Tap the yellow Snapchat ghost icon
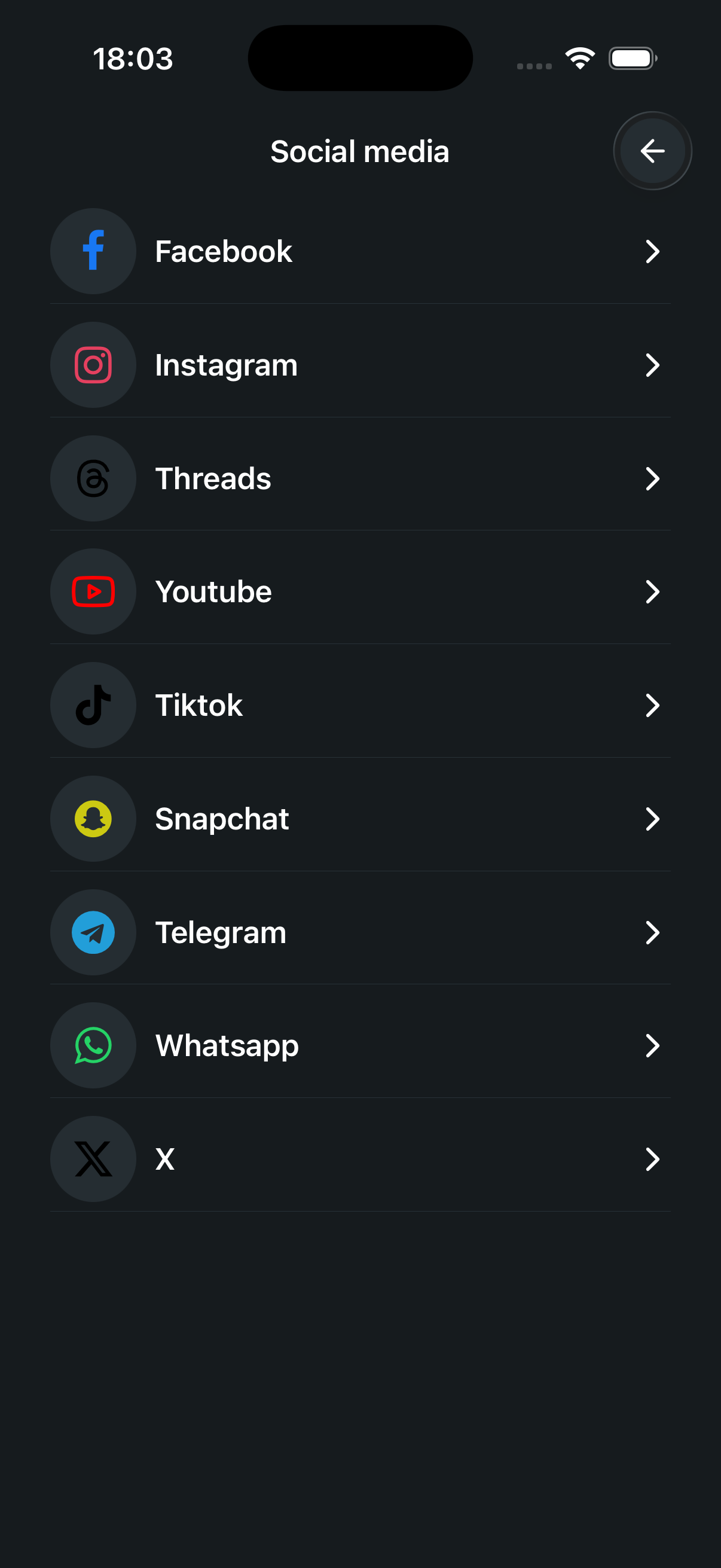The width and height of the screenshot is (721, 1568). pos(93,819)
